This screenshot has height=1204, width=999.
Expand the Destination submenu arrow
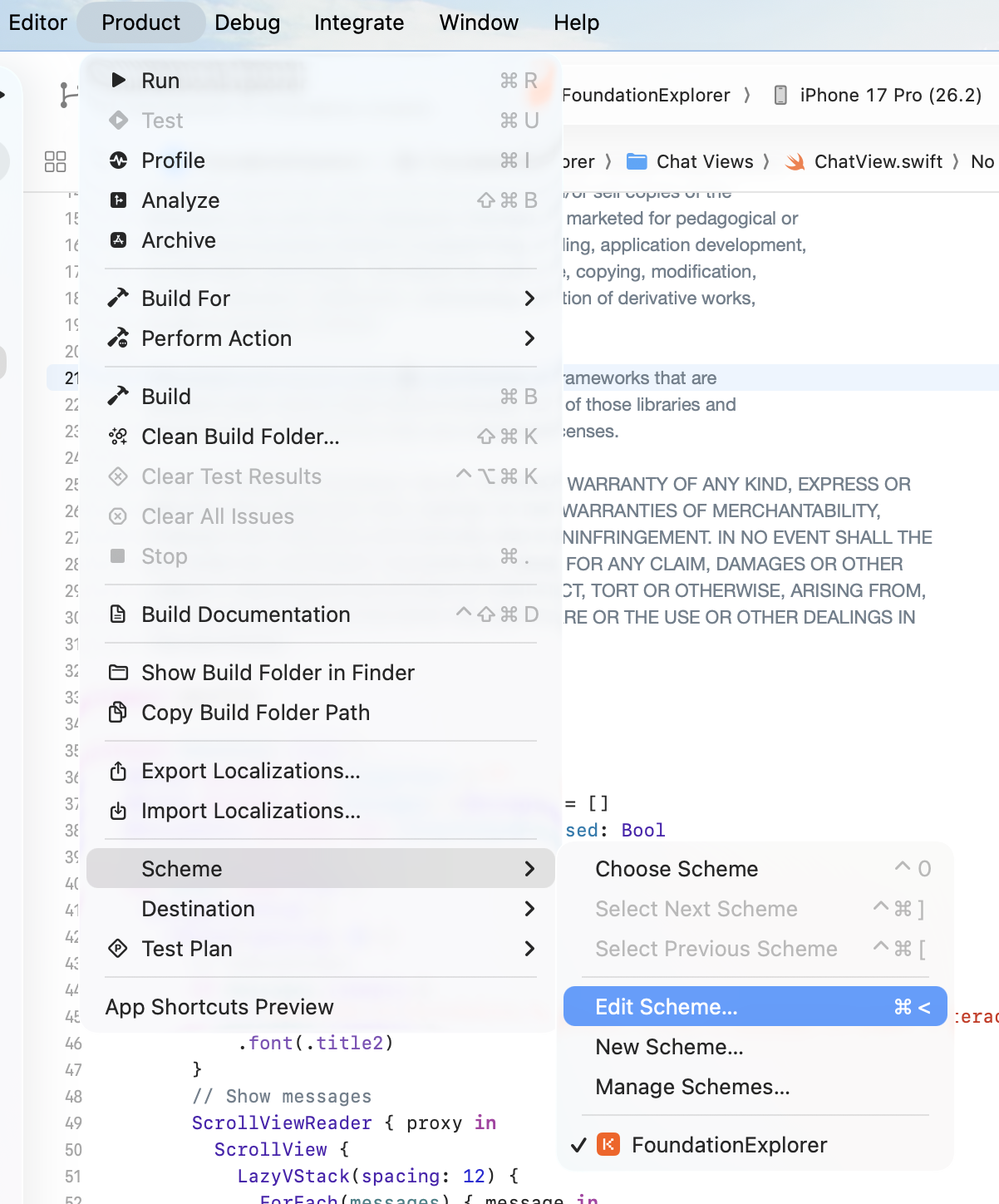pyautogui.click(x=529, y=909)
